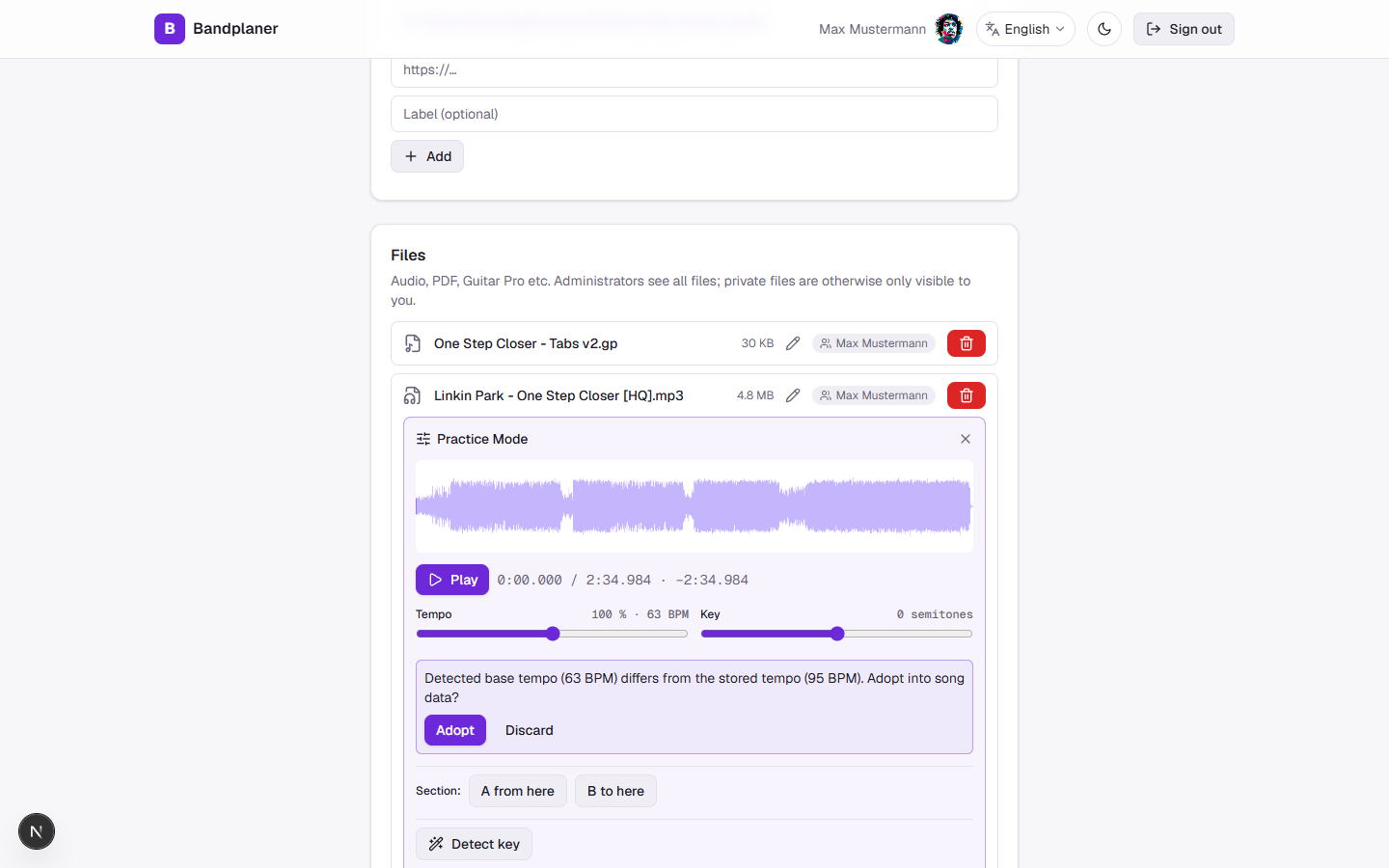Open the English language dropdown

pyautogui.click(x=1025, y=29)
